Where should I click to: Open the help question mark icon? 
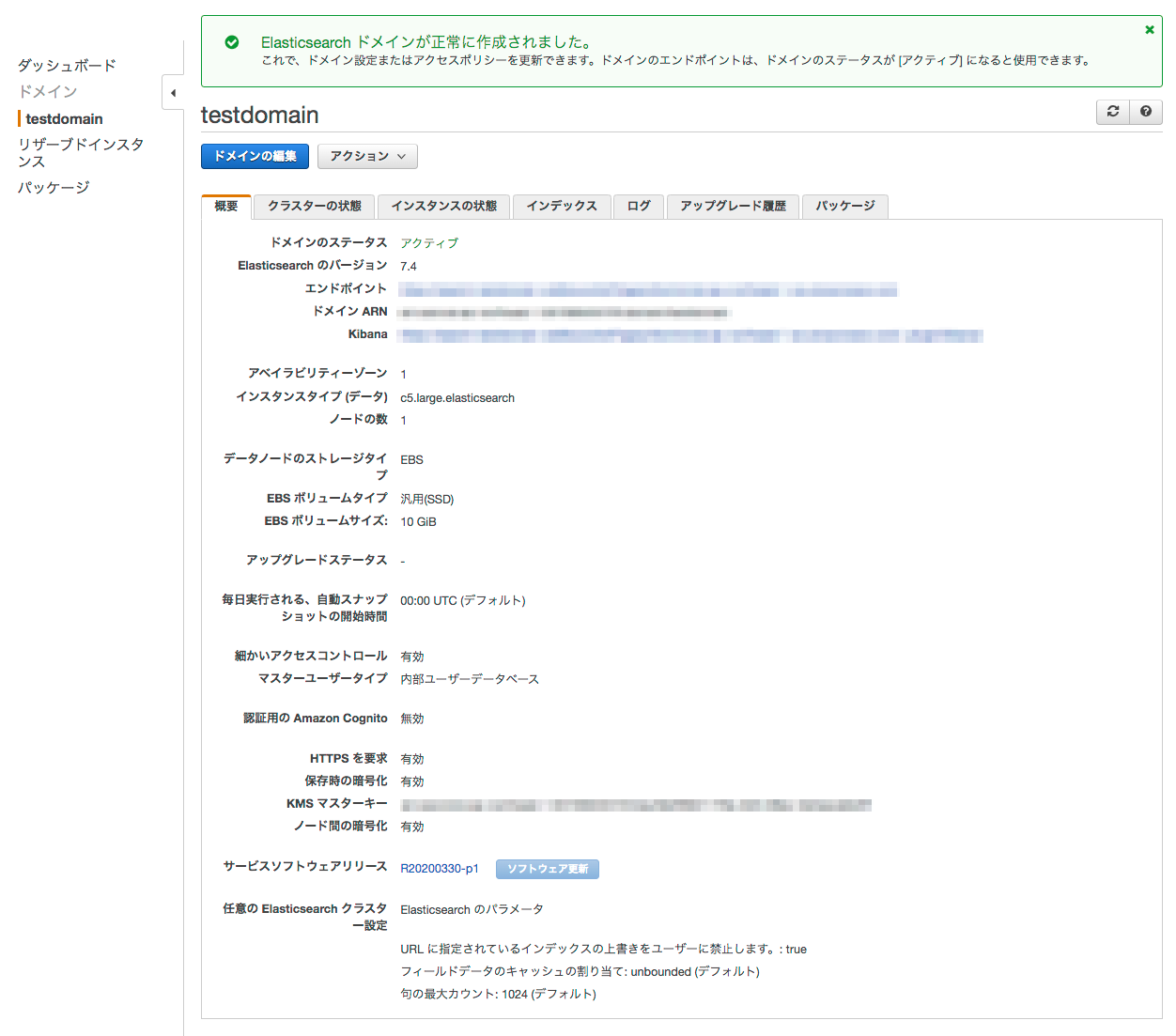pyautogui.click(x=1146, y=112)
